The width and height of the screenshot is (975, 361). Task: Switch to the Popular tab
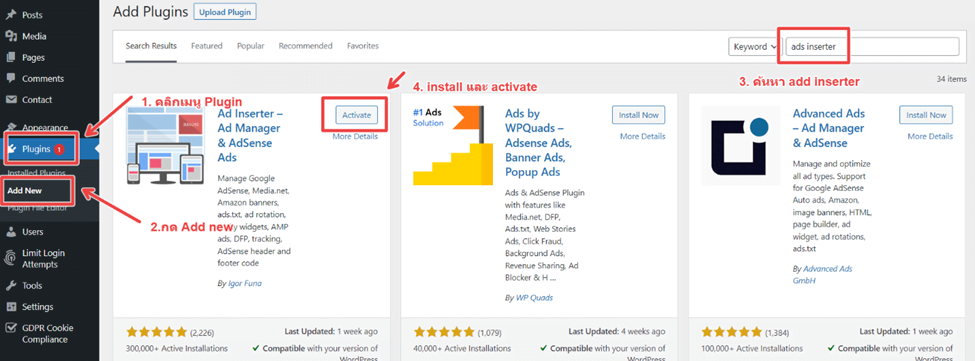pos(251,46)
